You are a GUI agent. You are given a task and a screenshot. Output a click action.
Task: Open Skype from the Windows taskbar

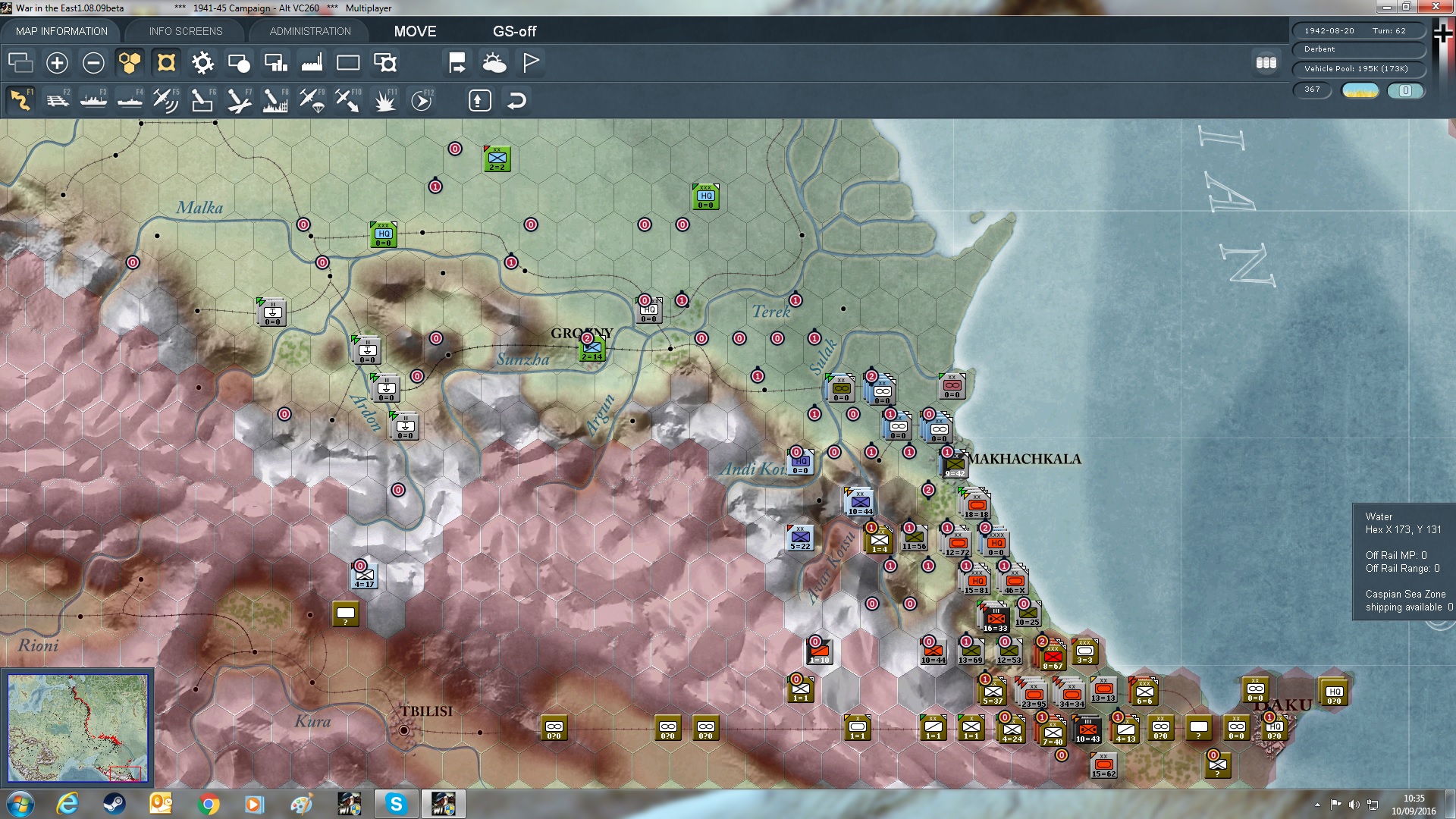pos(396,804)
